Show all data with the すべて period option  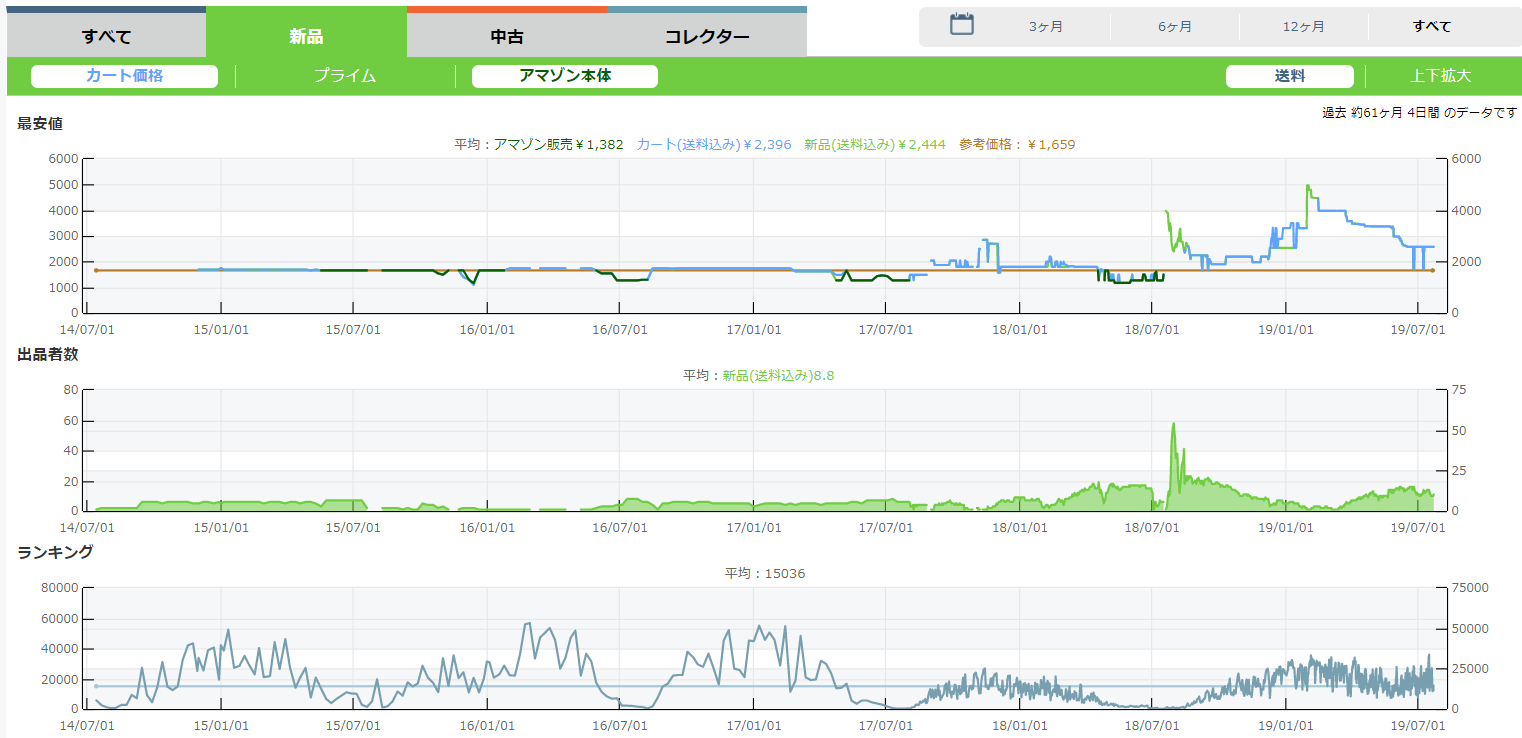coord(1431,27)
